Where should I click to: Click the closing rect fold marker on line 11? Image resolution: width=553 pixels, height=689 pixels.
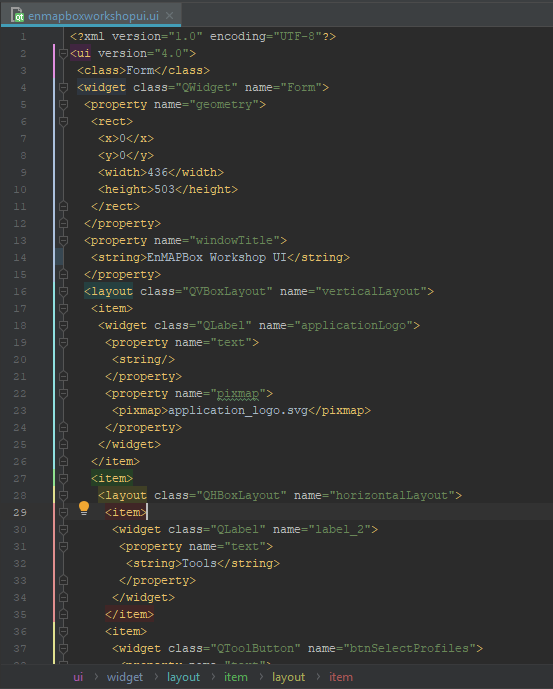tap(63, 207)
